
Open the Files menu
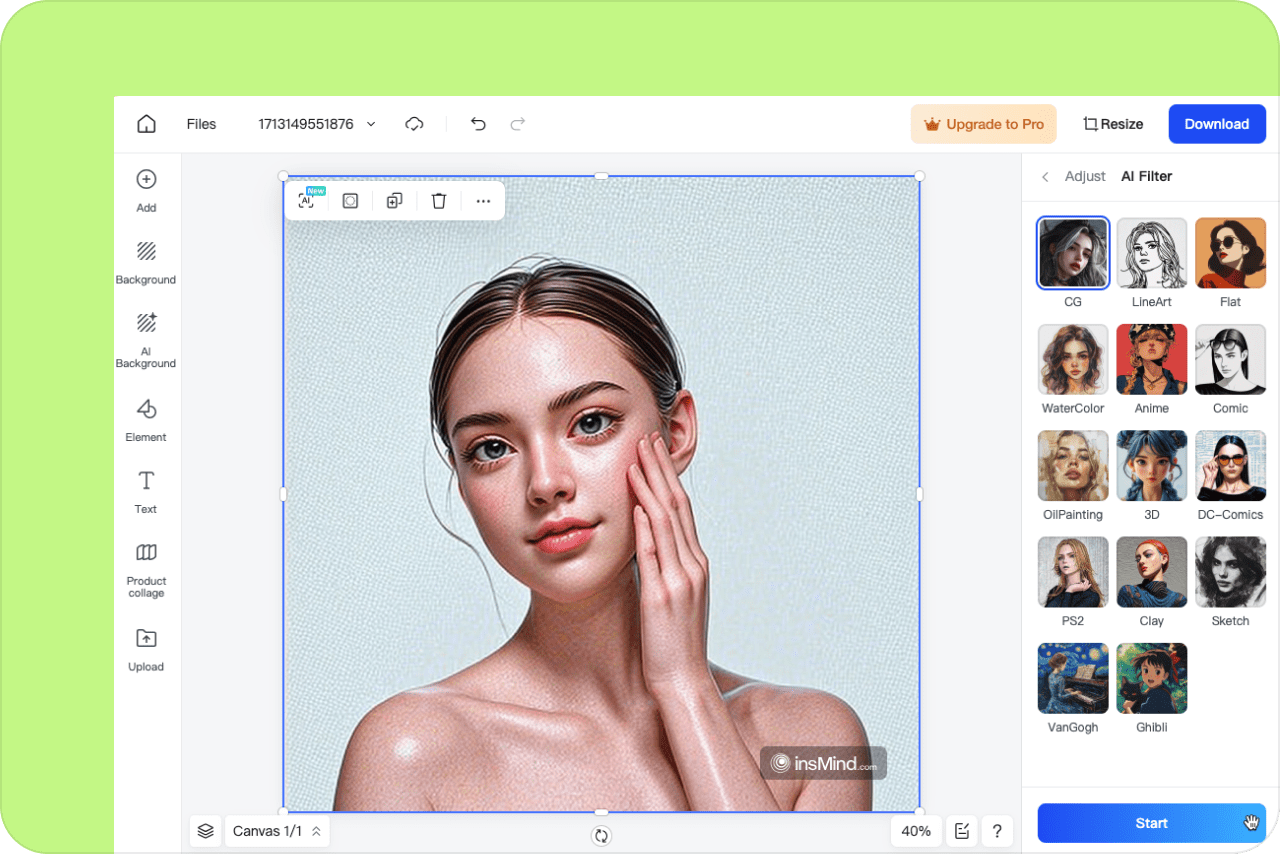[201, 124]
